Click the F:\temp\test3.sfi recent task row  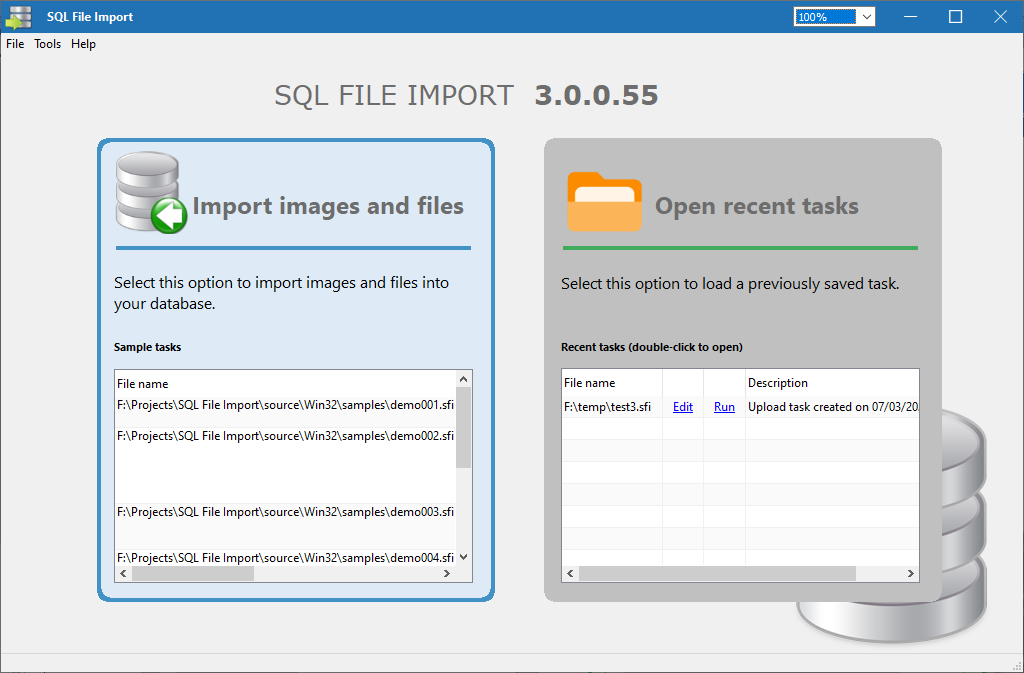click(607, 407)
